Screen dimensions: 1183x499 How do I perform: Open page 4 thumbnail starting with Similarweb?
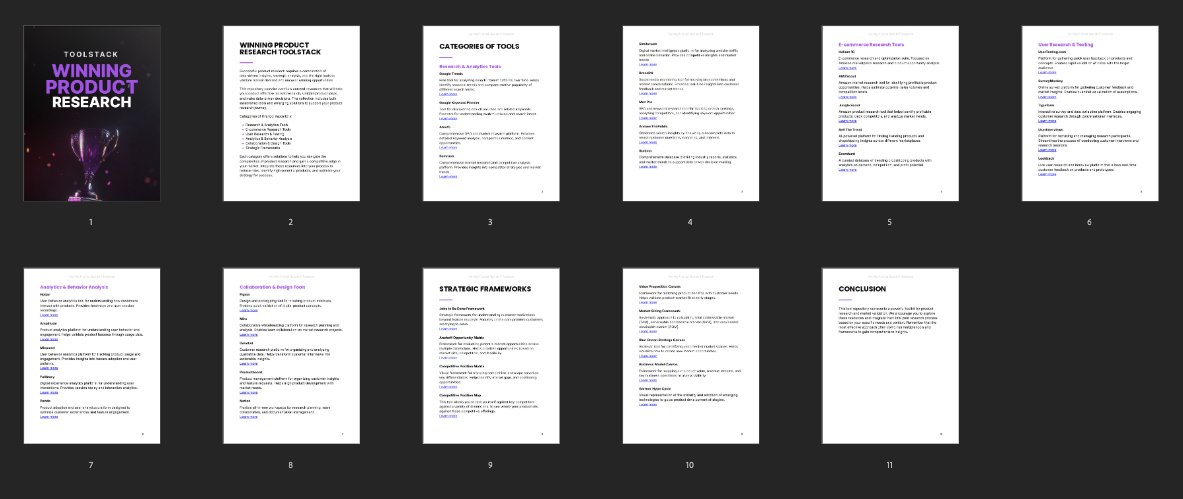click(x=690, y=113)
